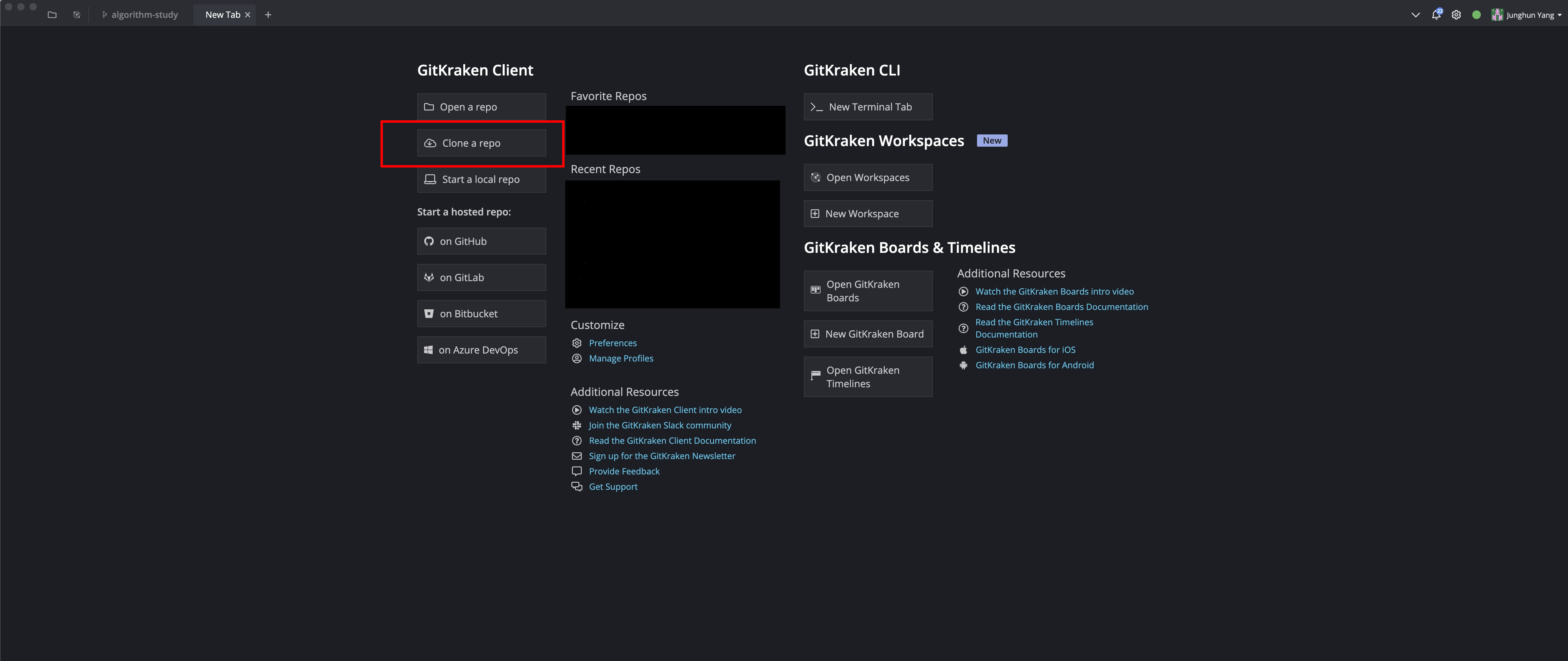Open the repo folder icon in top bar
The image size is (1568, 661).
pos(52,15)
